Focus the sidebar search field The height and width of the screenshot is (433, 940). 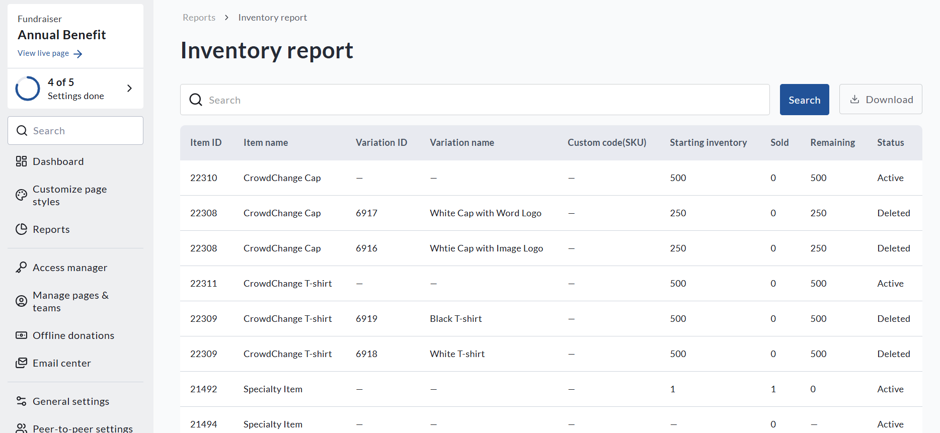[76, 131]
